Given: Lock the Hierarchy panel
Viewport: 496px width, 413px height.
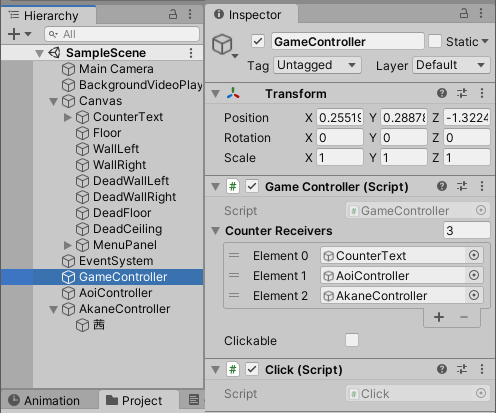Looking at the screenshot, I should tap(173, 14).
